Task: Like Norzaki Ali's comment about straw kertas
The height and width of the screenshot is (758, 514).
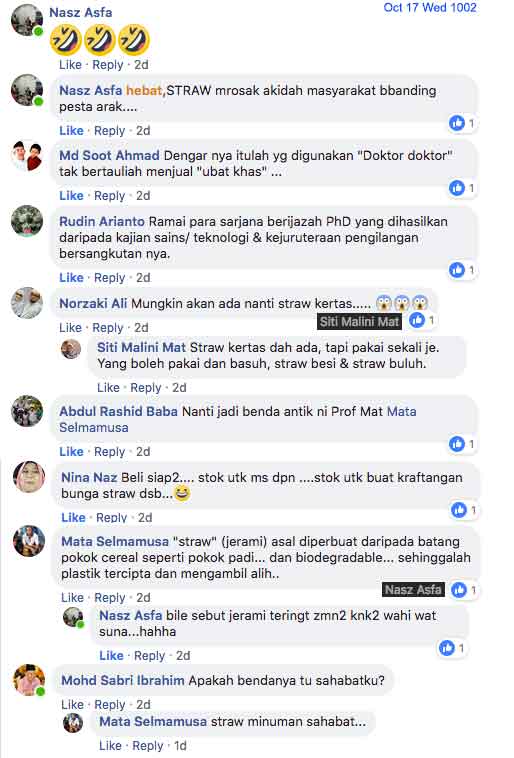Action: [x=70, y=327]
